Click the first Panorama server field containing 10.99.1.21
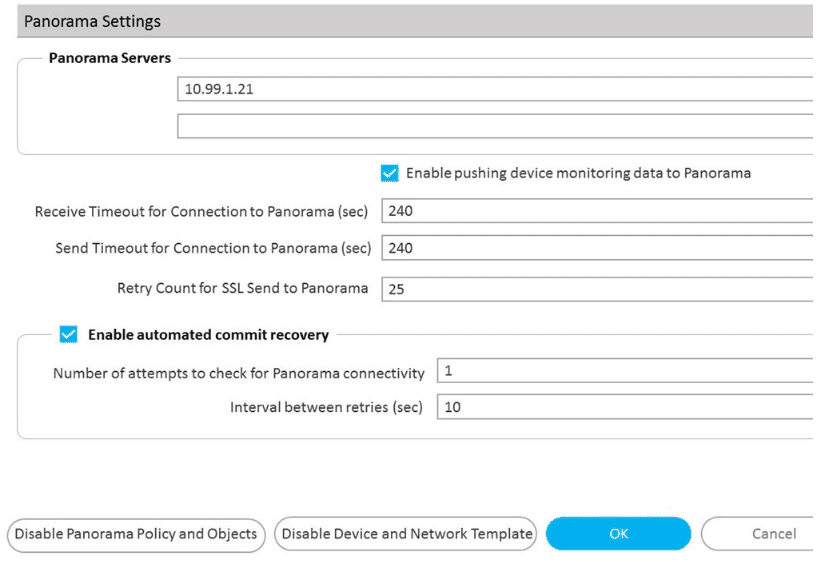 tap(495, 89)
